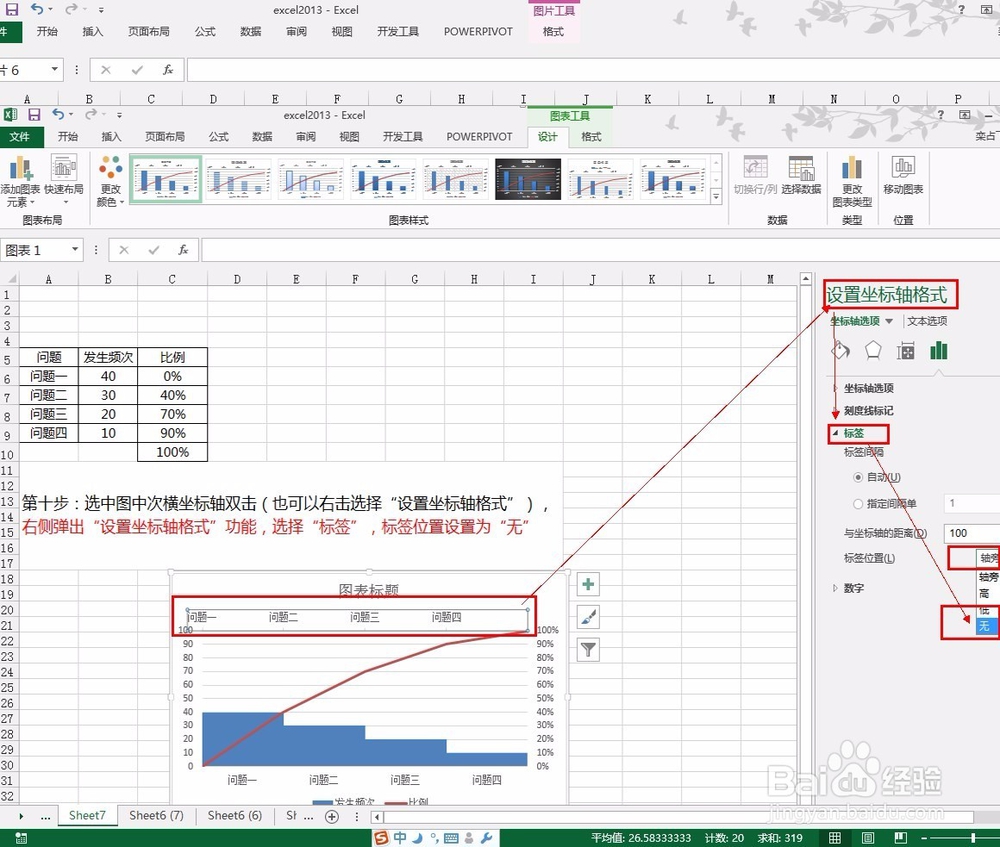Click the Sogou 中 language toggle
Screen dimensions: 1000x847
(400, 837)
